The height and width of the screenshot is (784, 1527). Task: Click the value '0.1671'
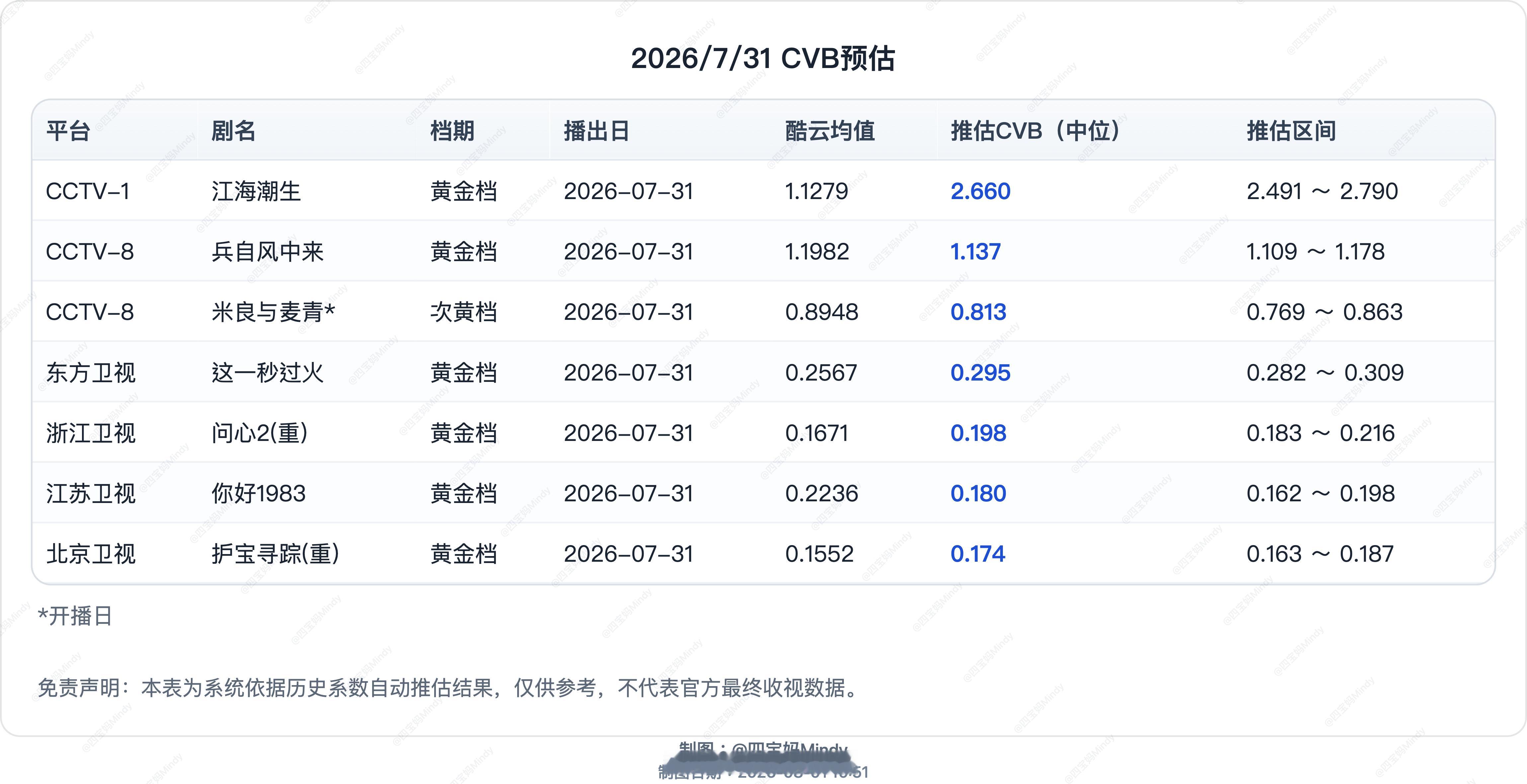coord(816,433)
